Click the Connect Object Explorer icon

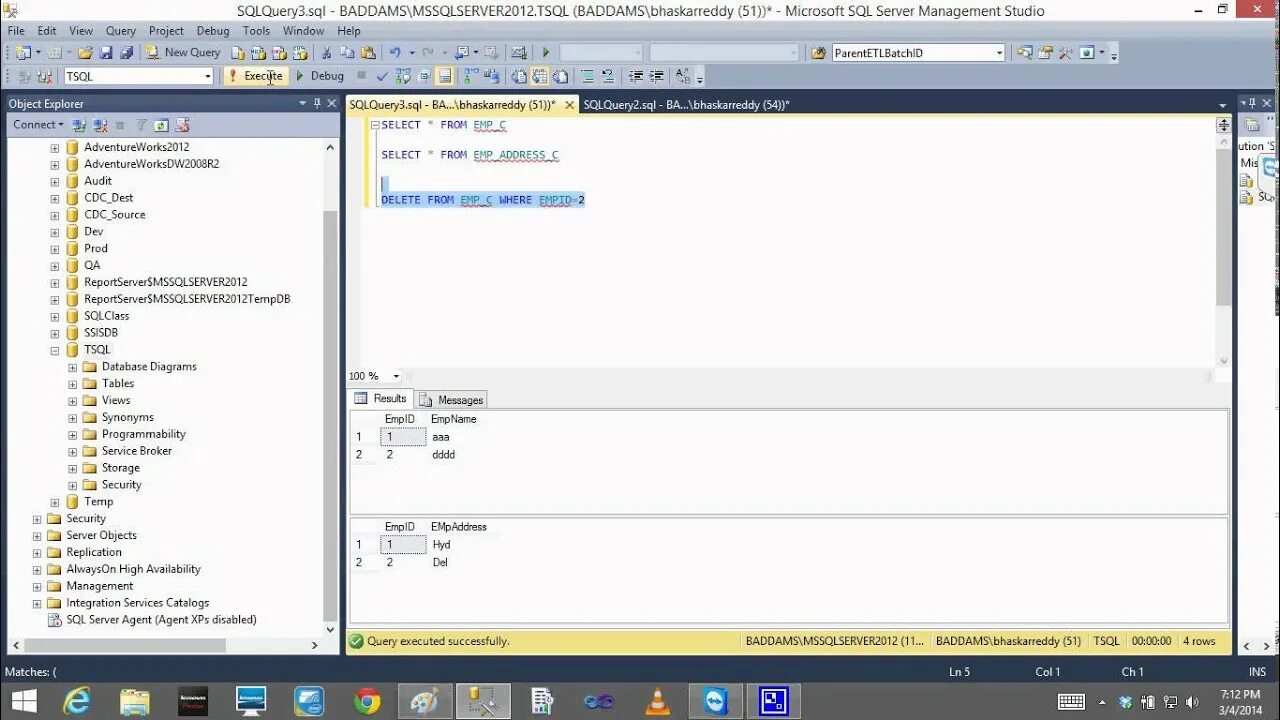point(79,125)
